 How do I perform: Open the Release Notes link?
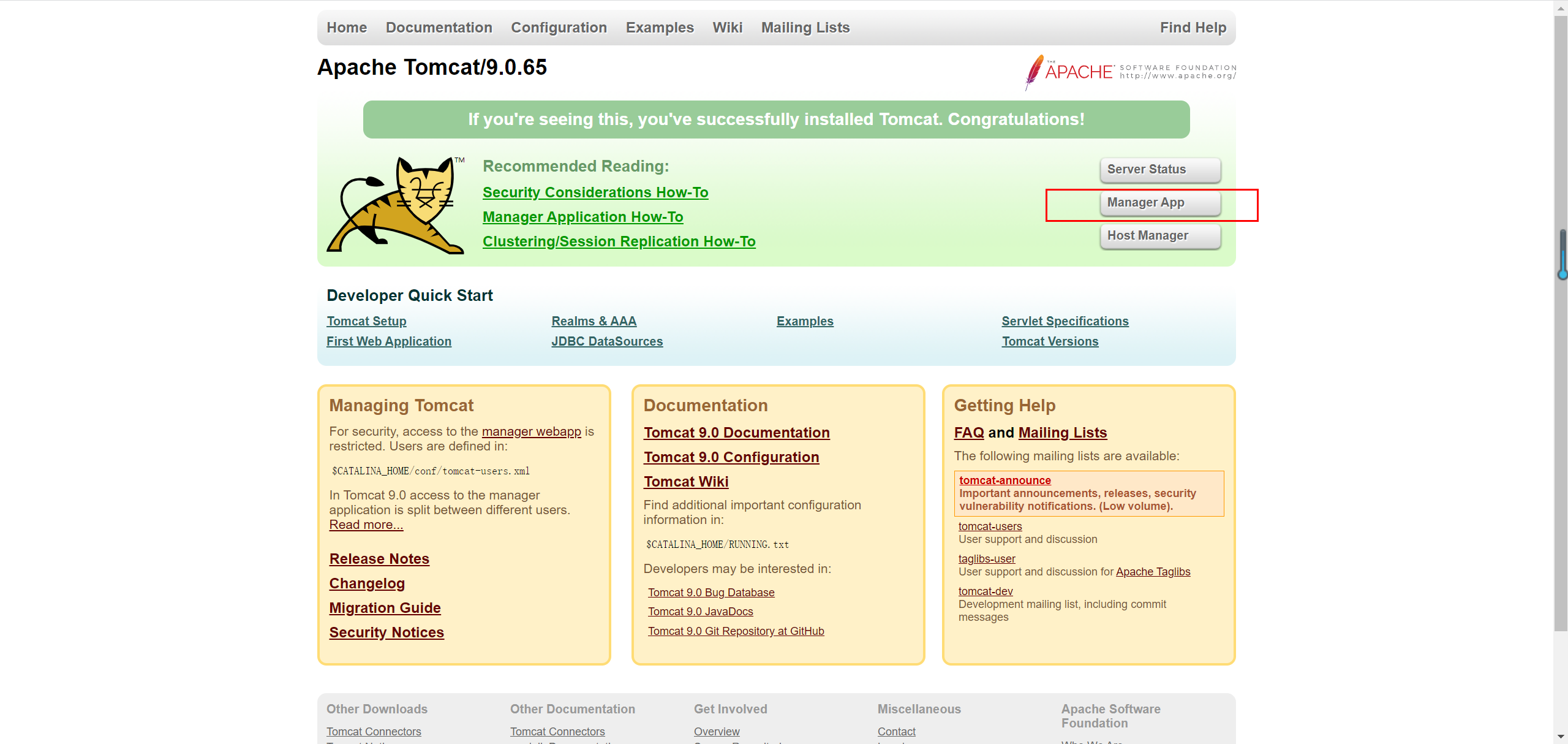[379, 559]
